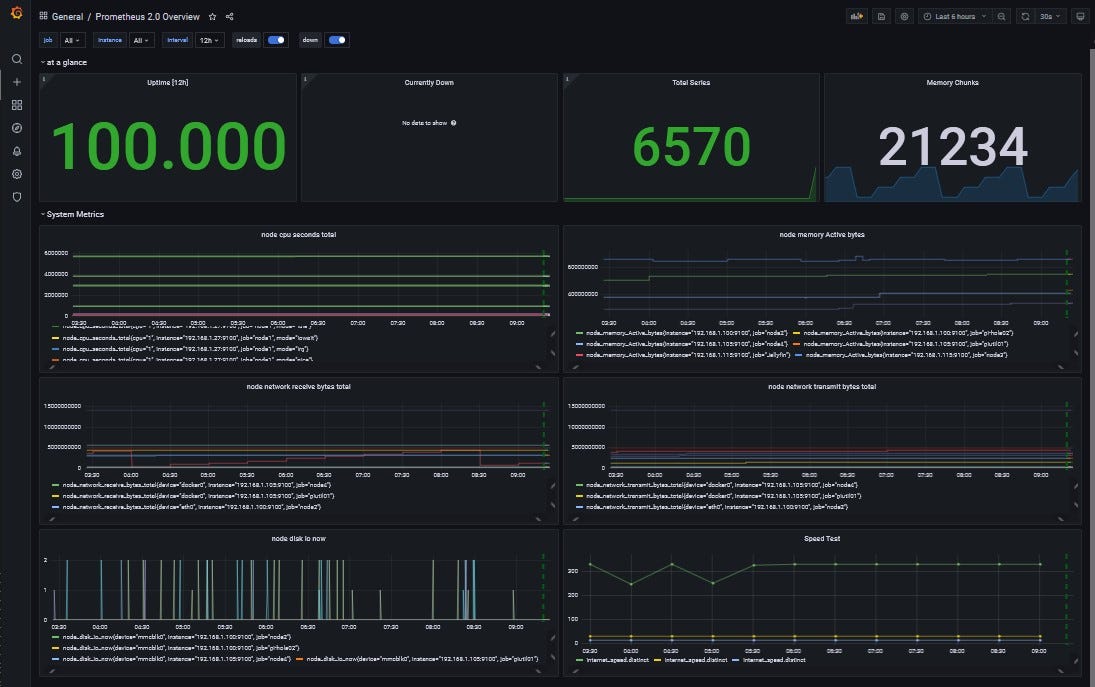The width and height of the screenshot is (1095, 687).
Task: Star the Prometheus 2.0 Overview dashboard
Action: point(212,17)
